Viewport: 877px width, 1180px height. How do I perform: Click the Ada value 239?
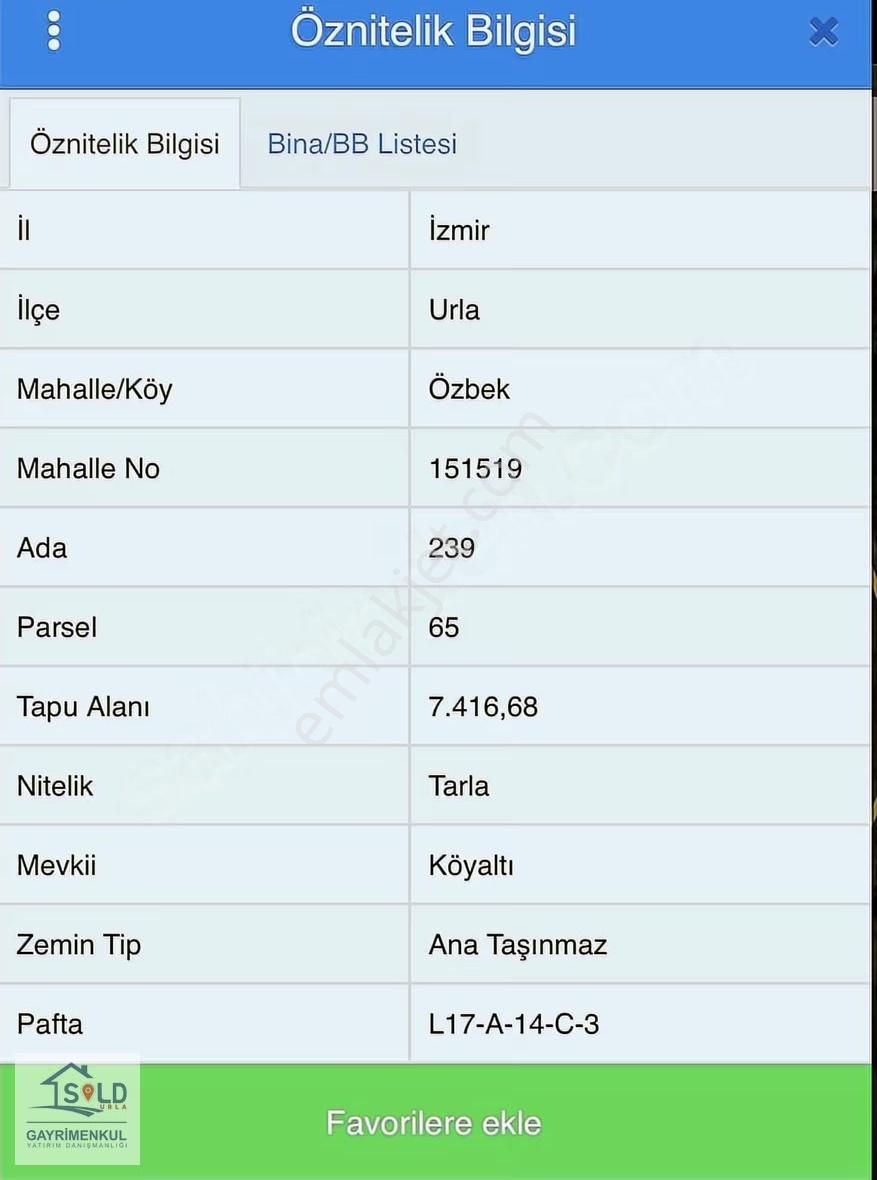(x=452, y=548)
